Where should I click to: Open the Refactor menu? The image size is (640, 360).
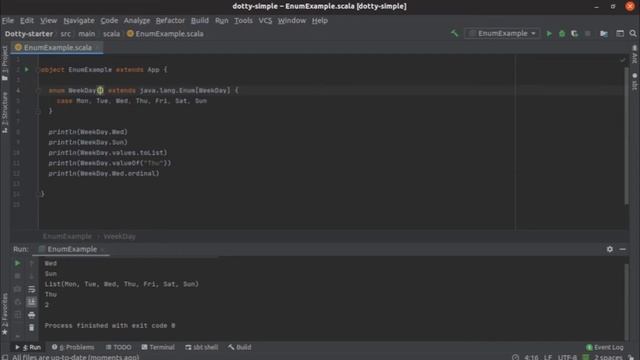click(x=170, y=20)
